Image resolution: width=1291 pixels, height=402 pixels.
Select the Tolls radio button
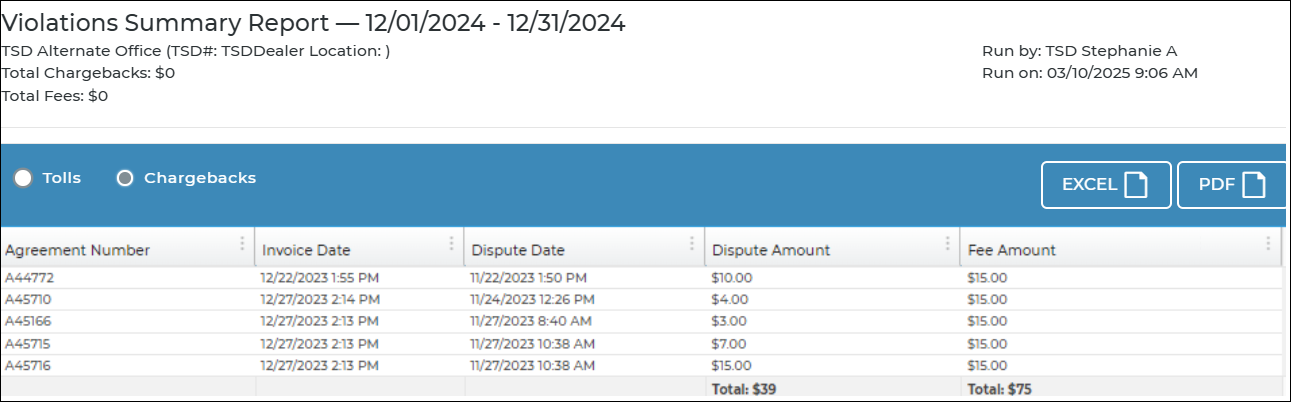23,179
